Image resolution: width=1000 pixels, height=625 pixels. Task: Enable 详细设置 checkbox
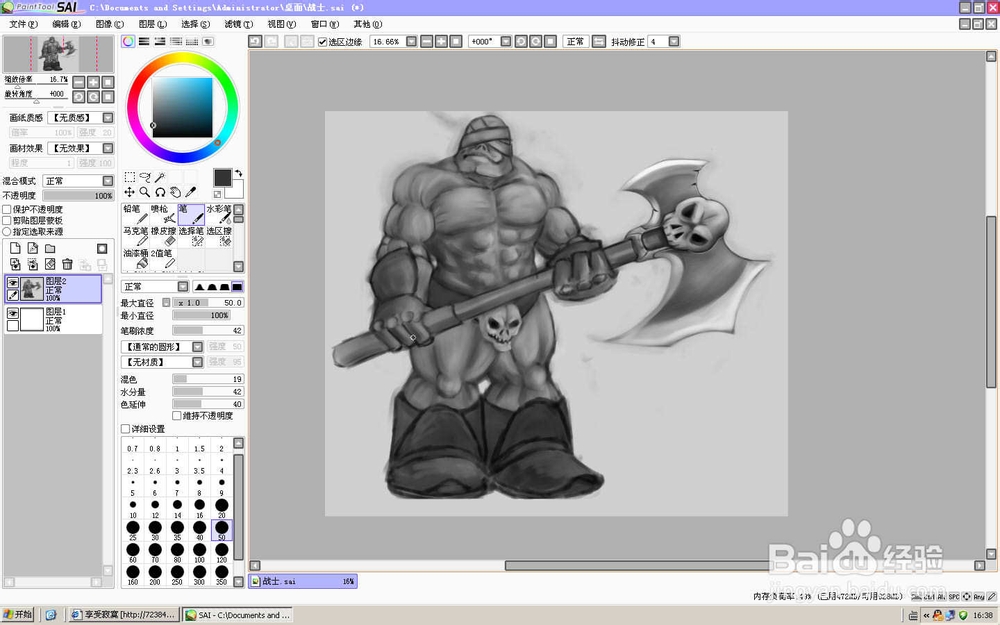125,429
